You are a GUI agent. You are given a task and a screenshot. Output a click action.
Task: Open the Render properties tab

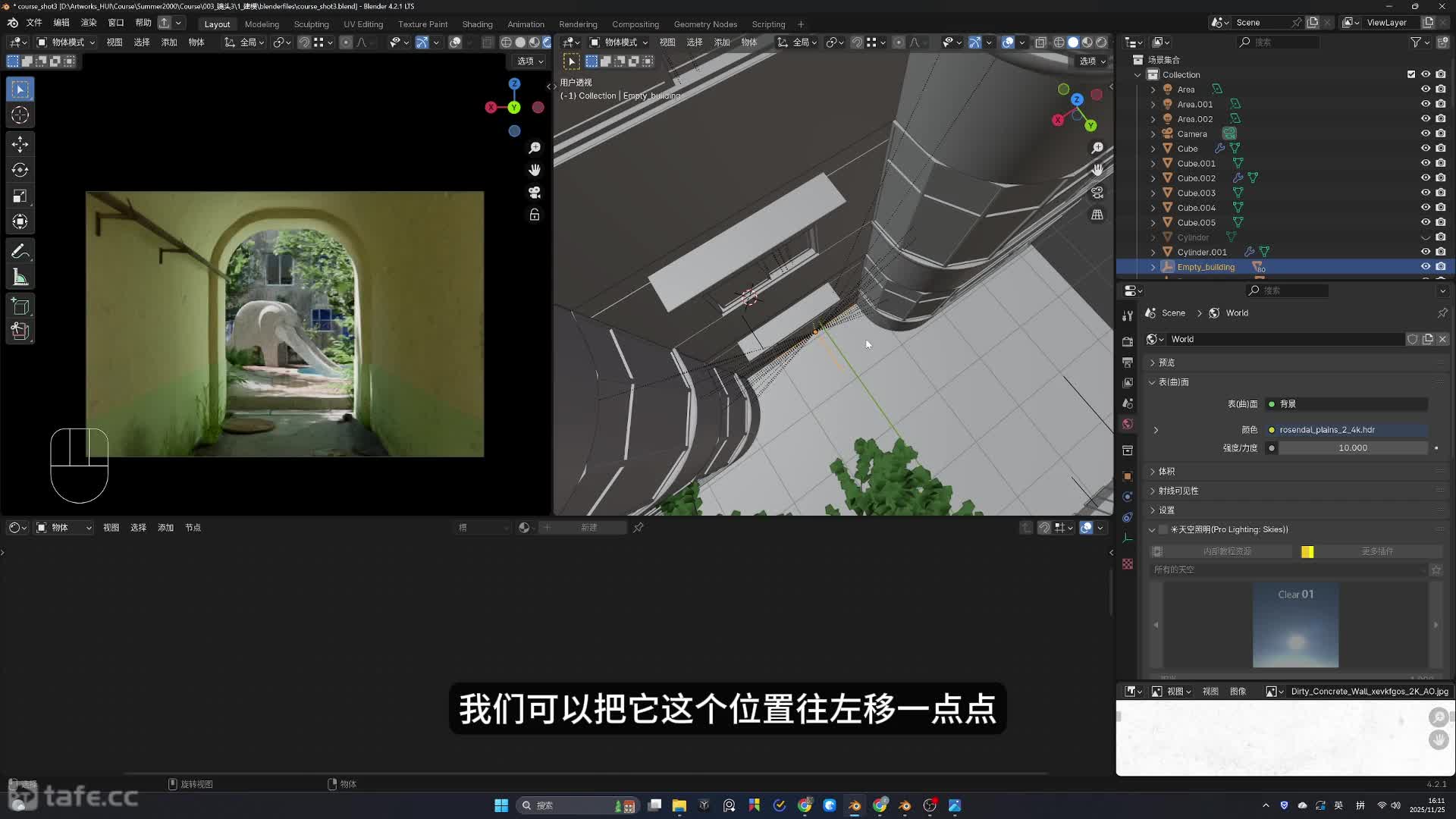tap(1128, 341)
